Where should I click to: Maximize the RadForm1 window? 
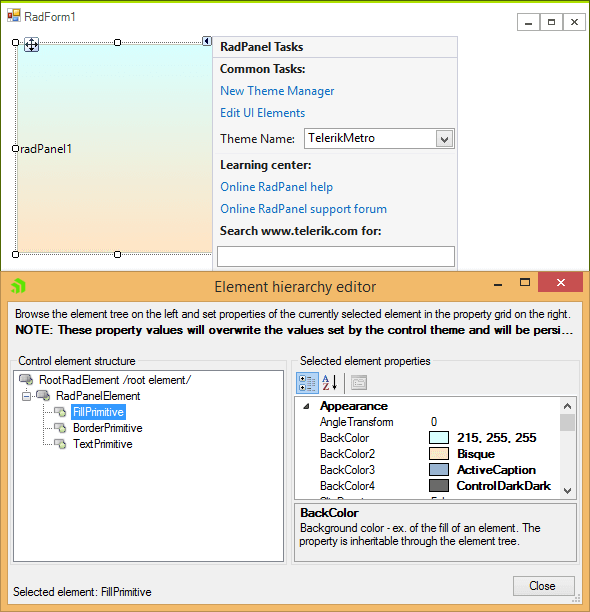click(x=551, y=22)
